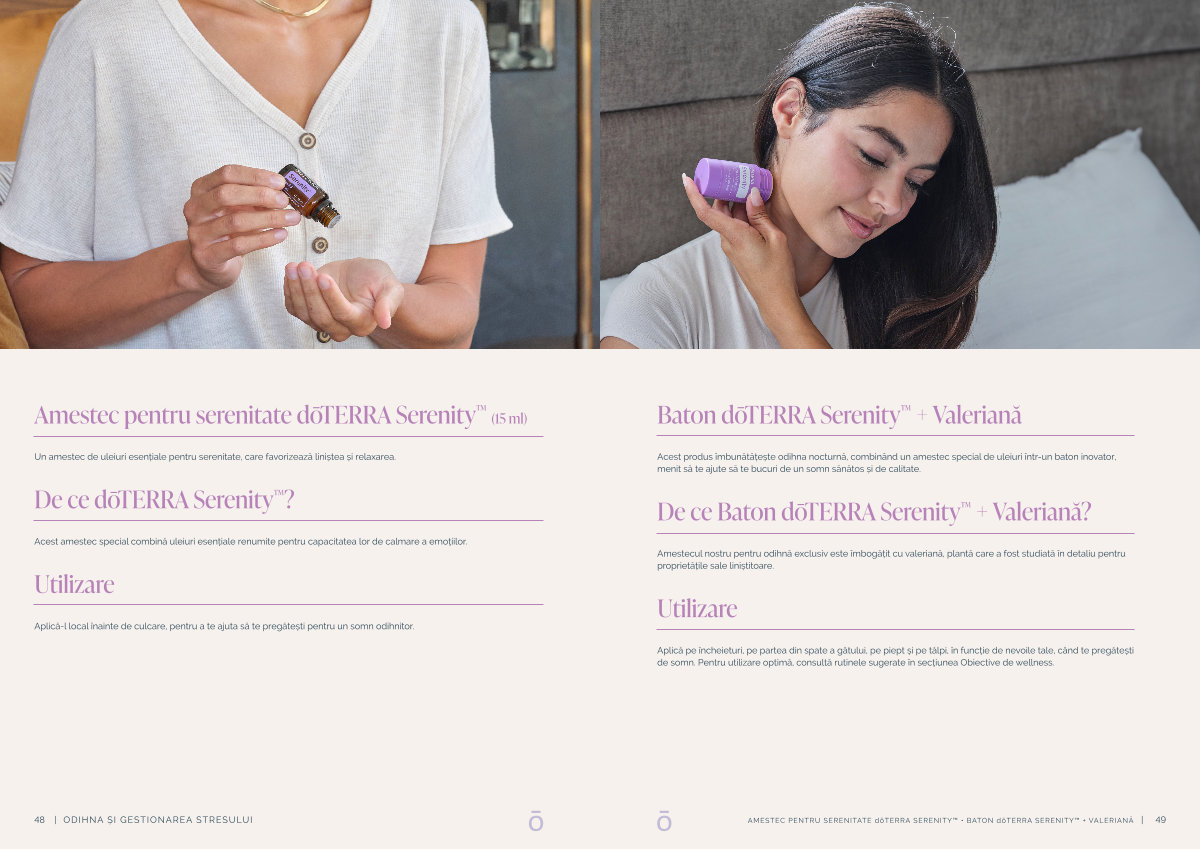Screen dimensions: 1200x849
Task: Click the essential oil bottle in left photo
Action: (x=309, y=195)
